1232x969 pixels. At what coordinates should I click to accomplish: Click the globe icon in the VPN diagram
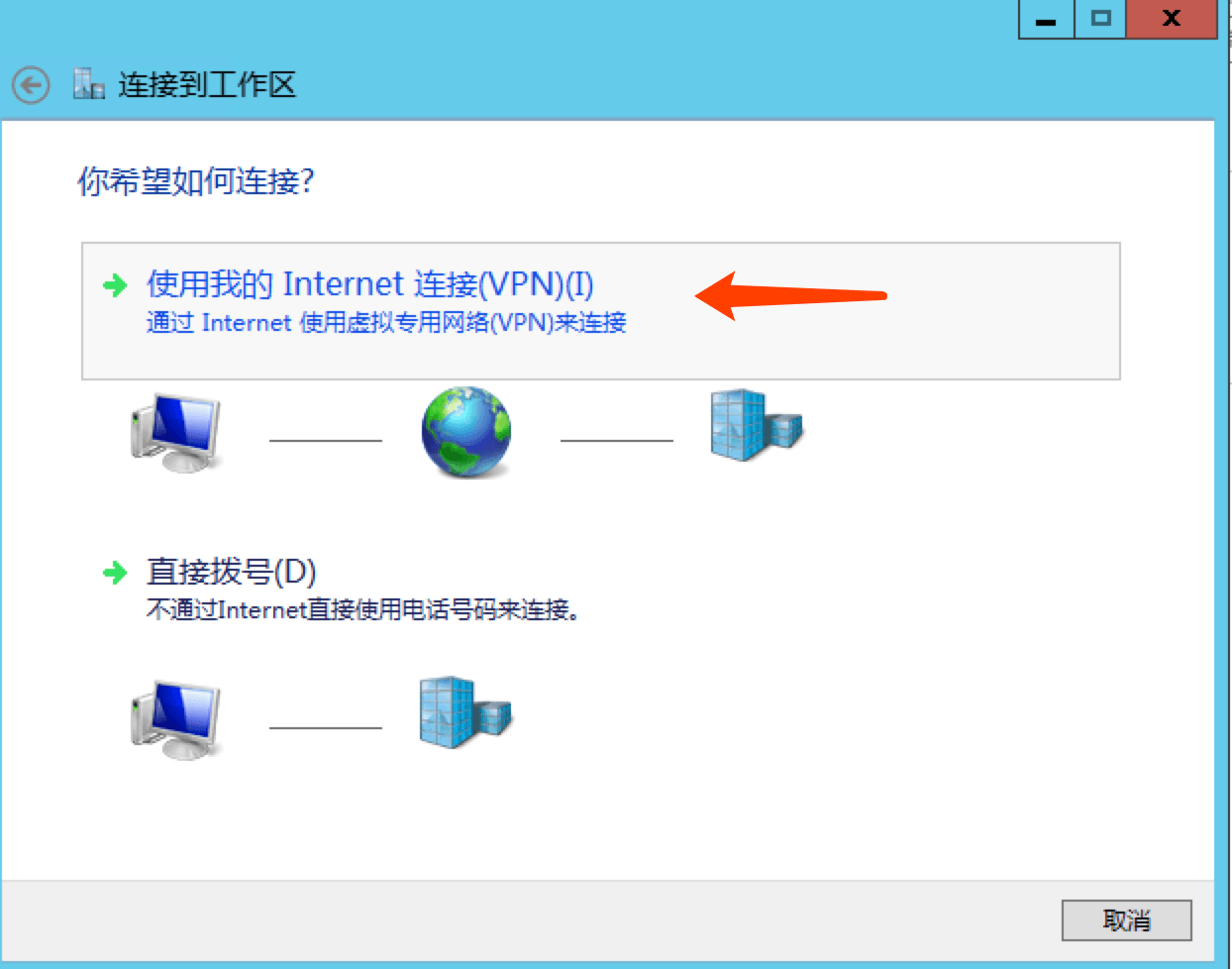click(466, 432)
